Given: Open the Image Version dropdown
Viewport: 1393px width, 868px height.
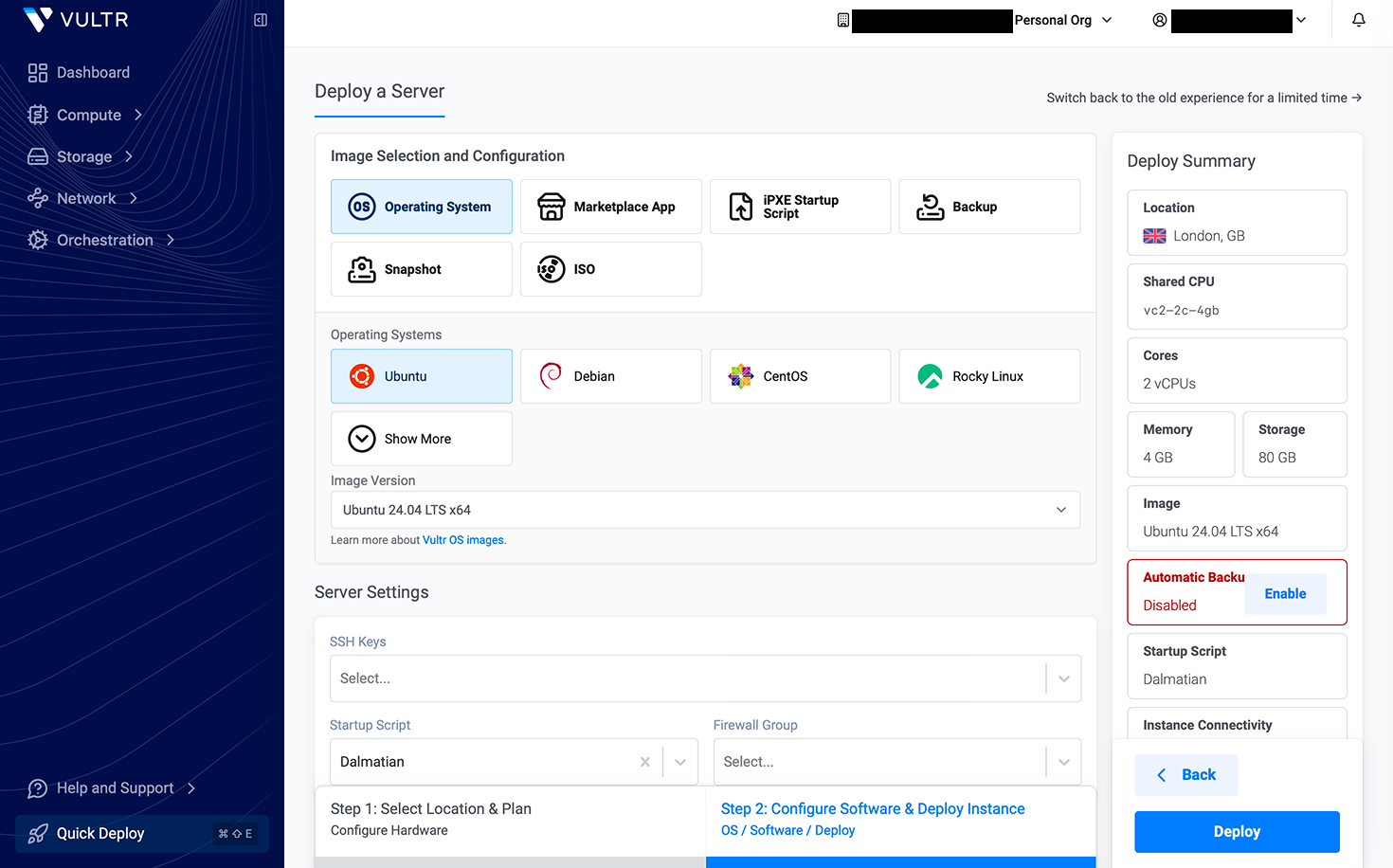Looking at the screenshot, I should tap(705, 510).
